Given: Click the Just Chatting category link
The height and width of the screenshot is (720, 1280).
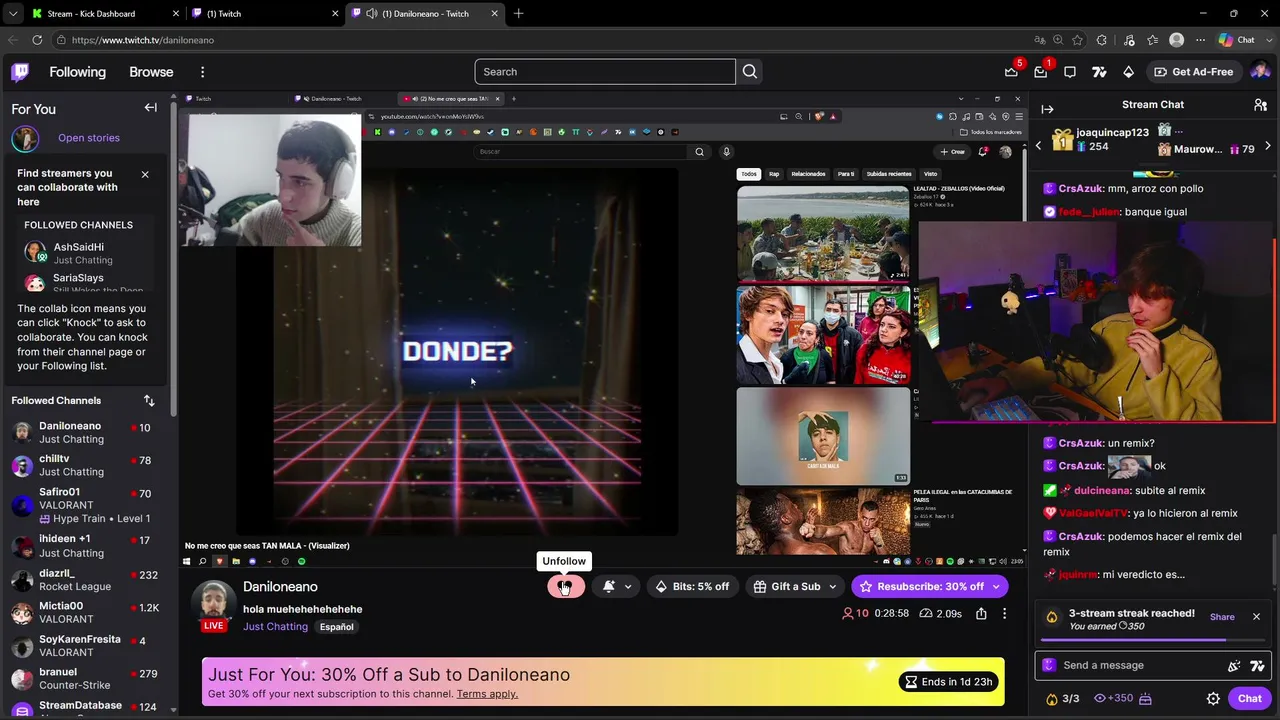Looking at the screenshot, I should pos(275,627).
